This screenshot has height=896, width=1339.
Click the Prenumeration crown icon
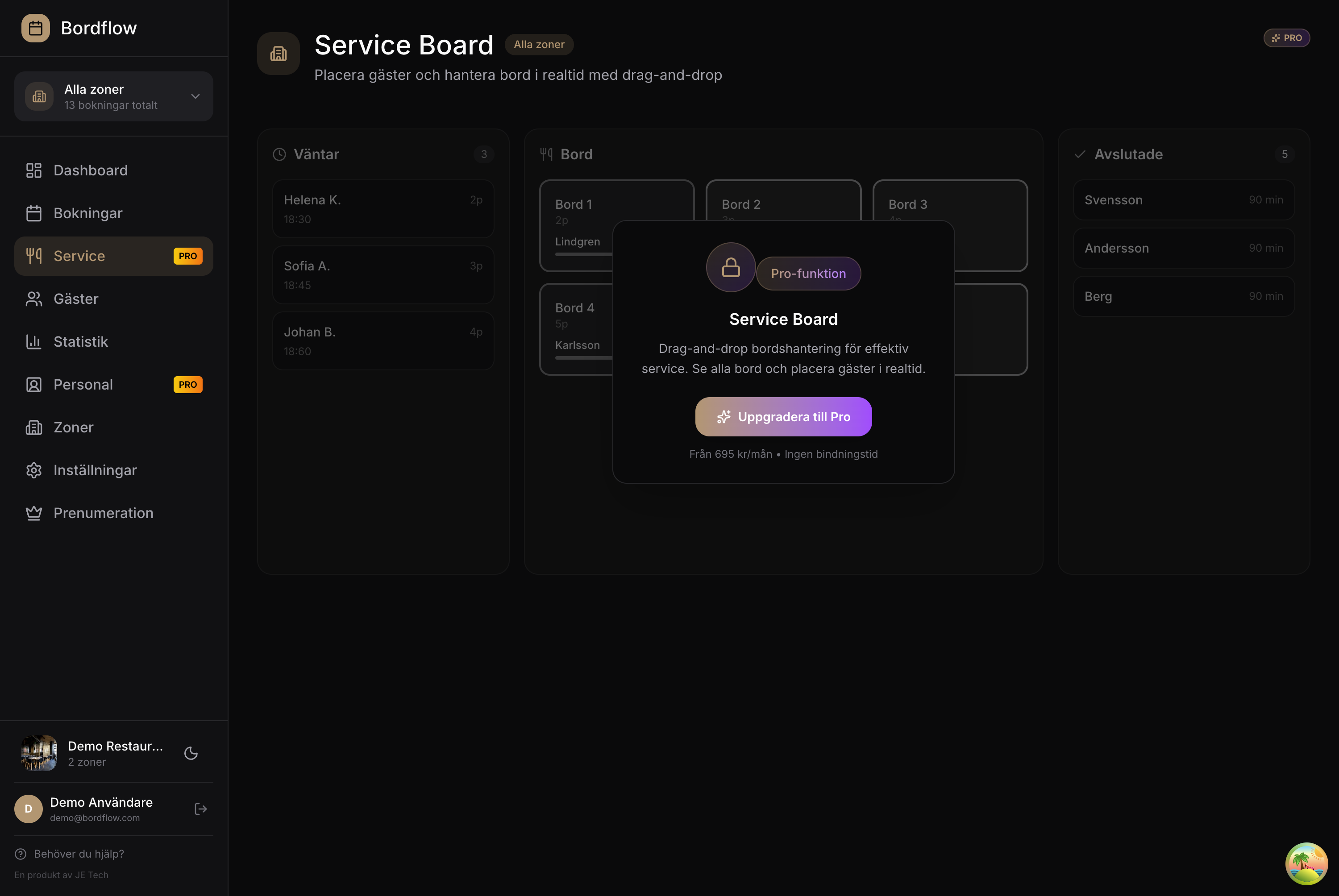point(34,513)
